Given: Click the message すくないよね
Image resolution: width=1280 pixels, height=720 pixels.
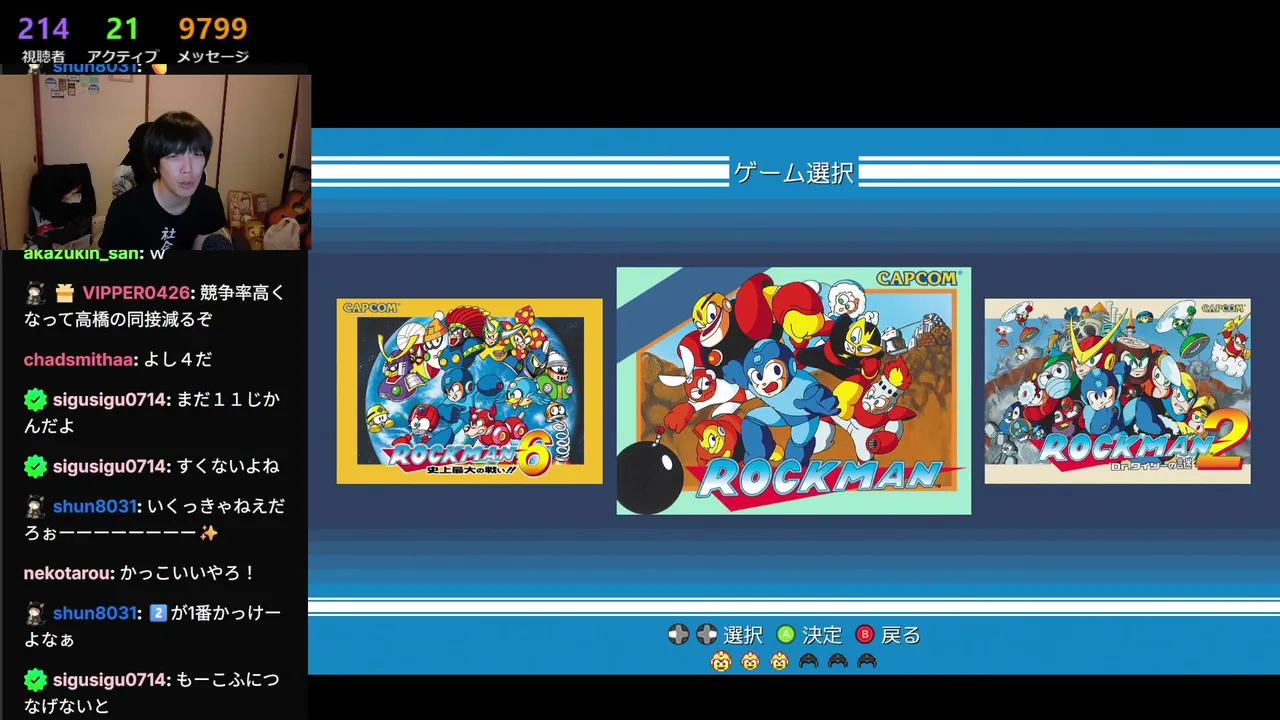Looking at the screenshot, I should (228, 466).
